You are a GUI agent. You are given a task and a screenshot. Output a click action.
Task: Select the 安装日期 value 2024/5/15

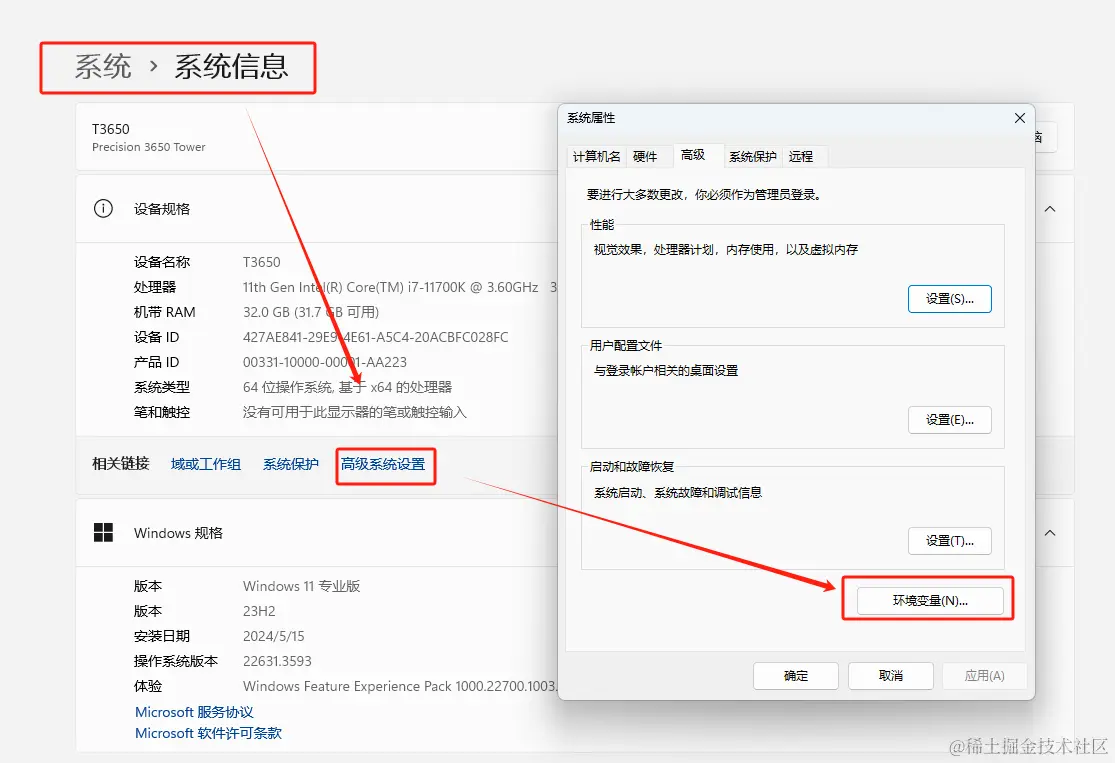[x=274, y=636]
